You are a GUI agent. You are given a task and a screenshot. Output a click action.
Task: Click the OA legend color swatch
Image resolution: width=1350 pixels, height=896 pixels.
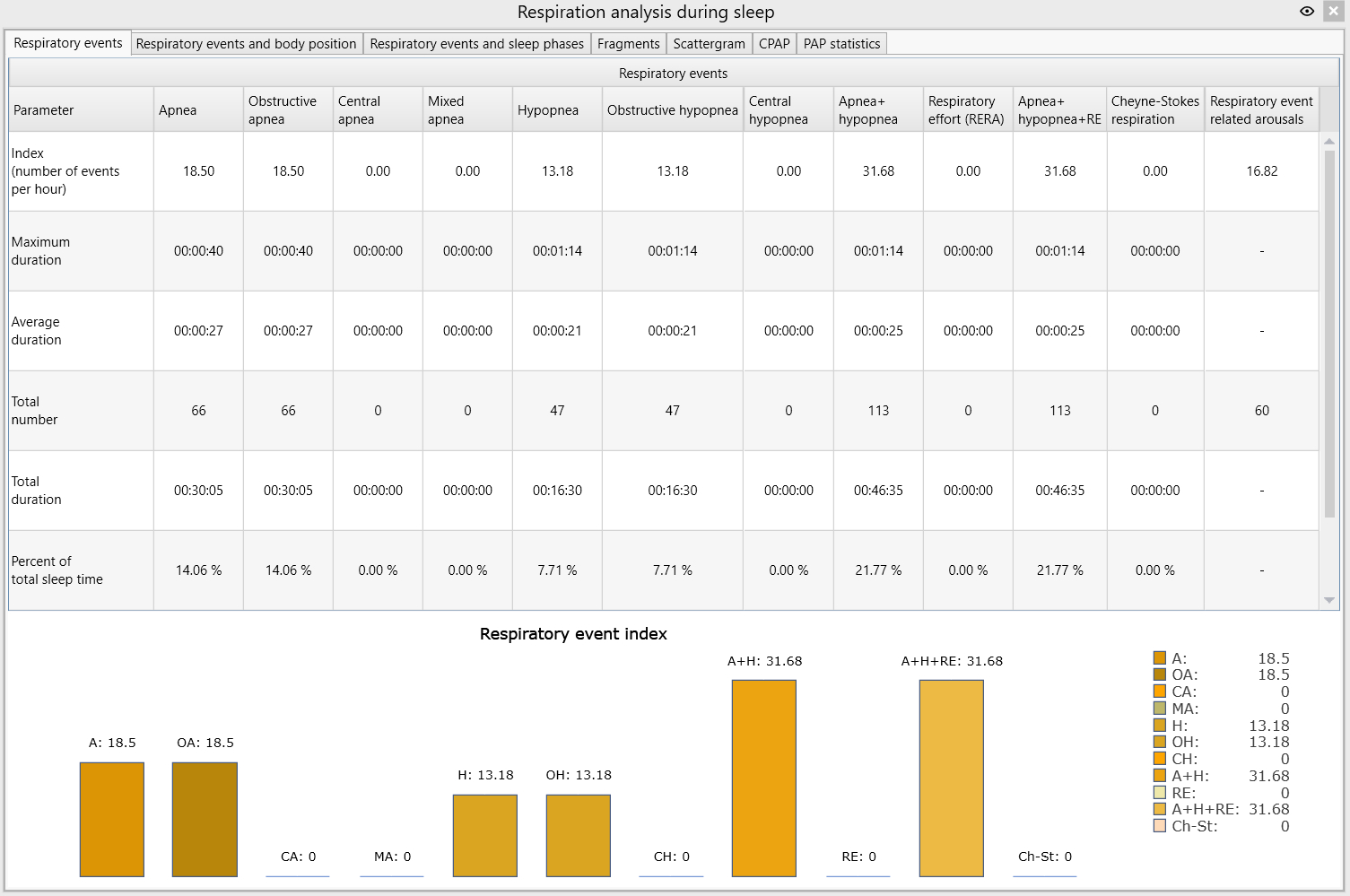pos(1160,674)
